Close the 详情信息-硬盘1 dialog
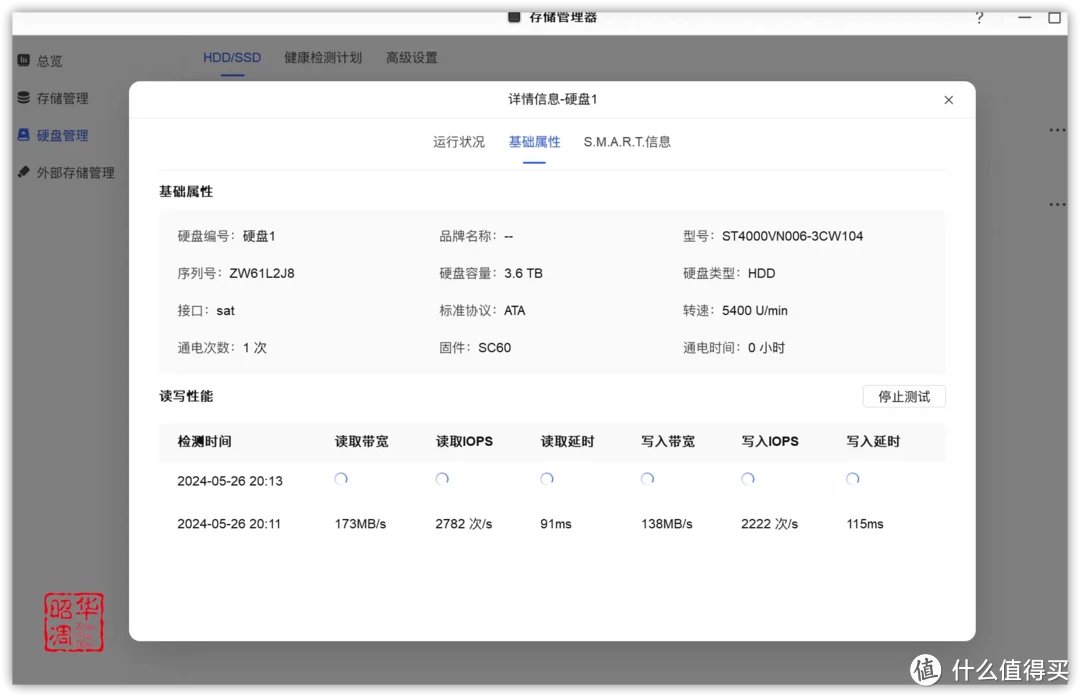This screenshot has width=1080, height=697. click(948, 100)
